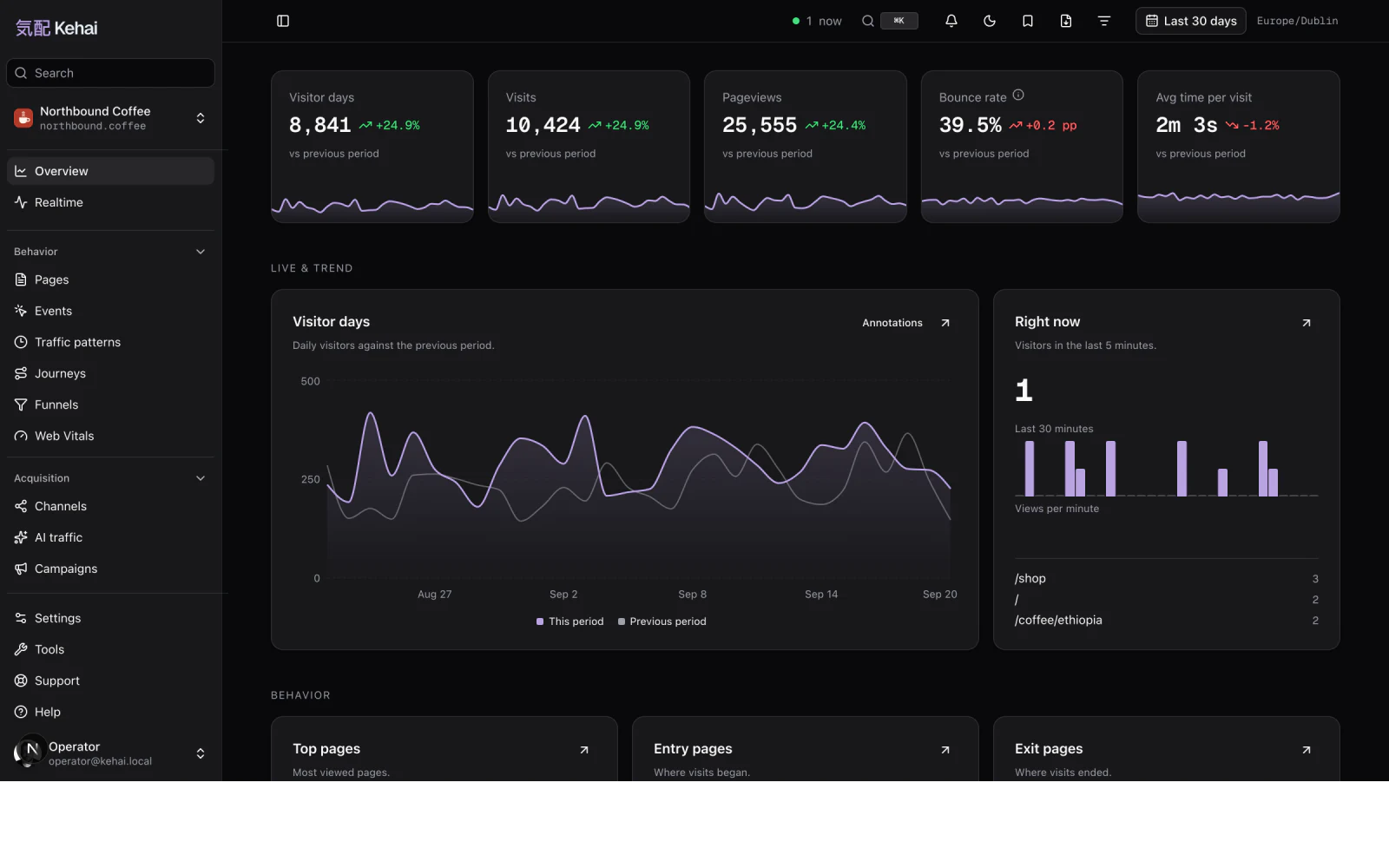Focus the sidebar Search field
Viewport: 1389px width, 868px height.
[110, 73]
